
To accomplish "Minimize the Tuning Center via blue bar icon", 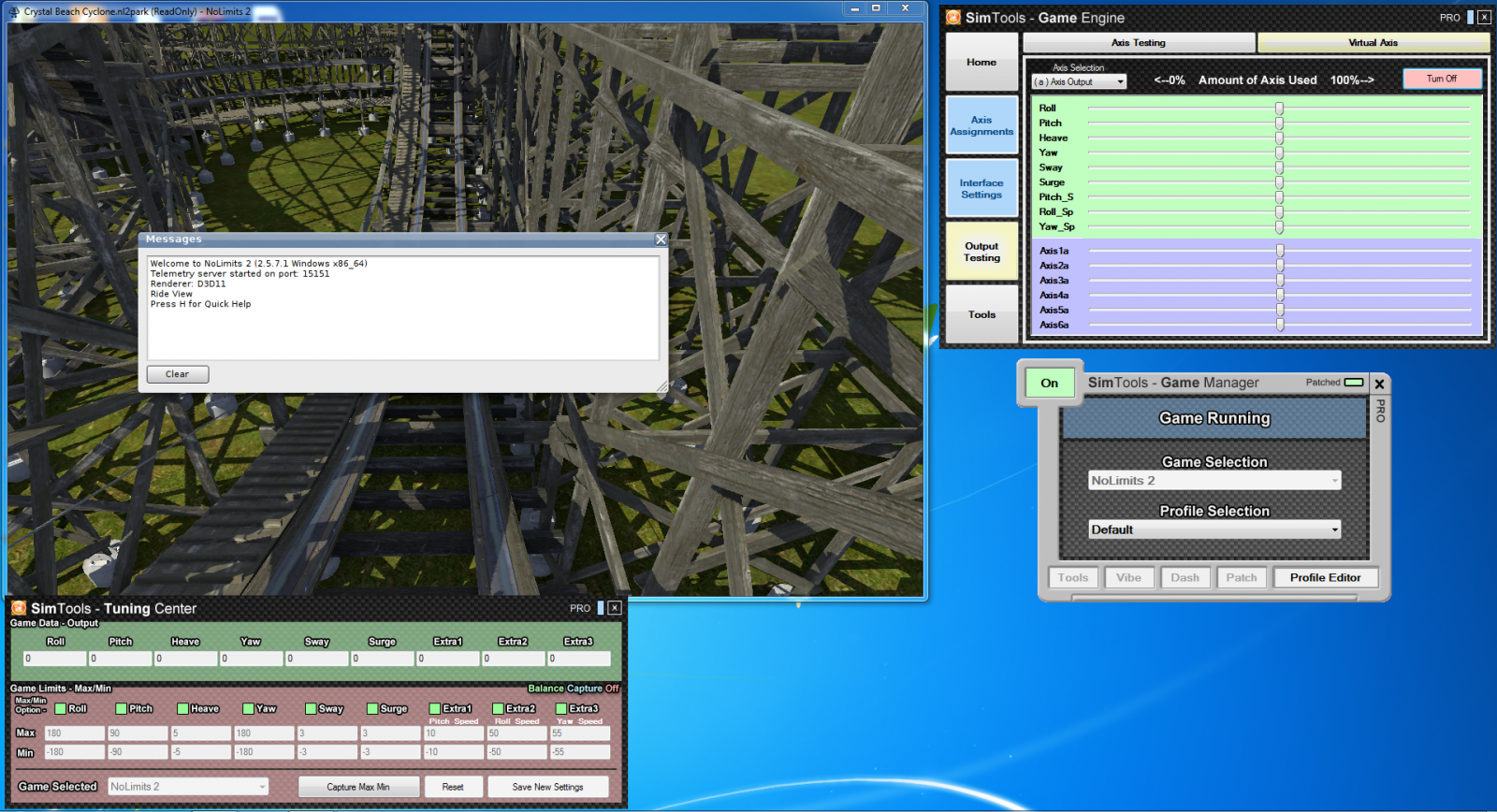I will coord(600,608).
